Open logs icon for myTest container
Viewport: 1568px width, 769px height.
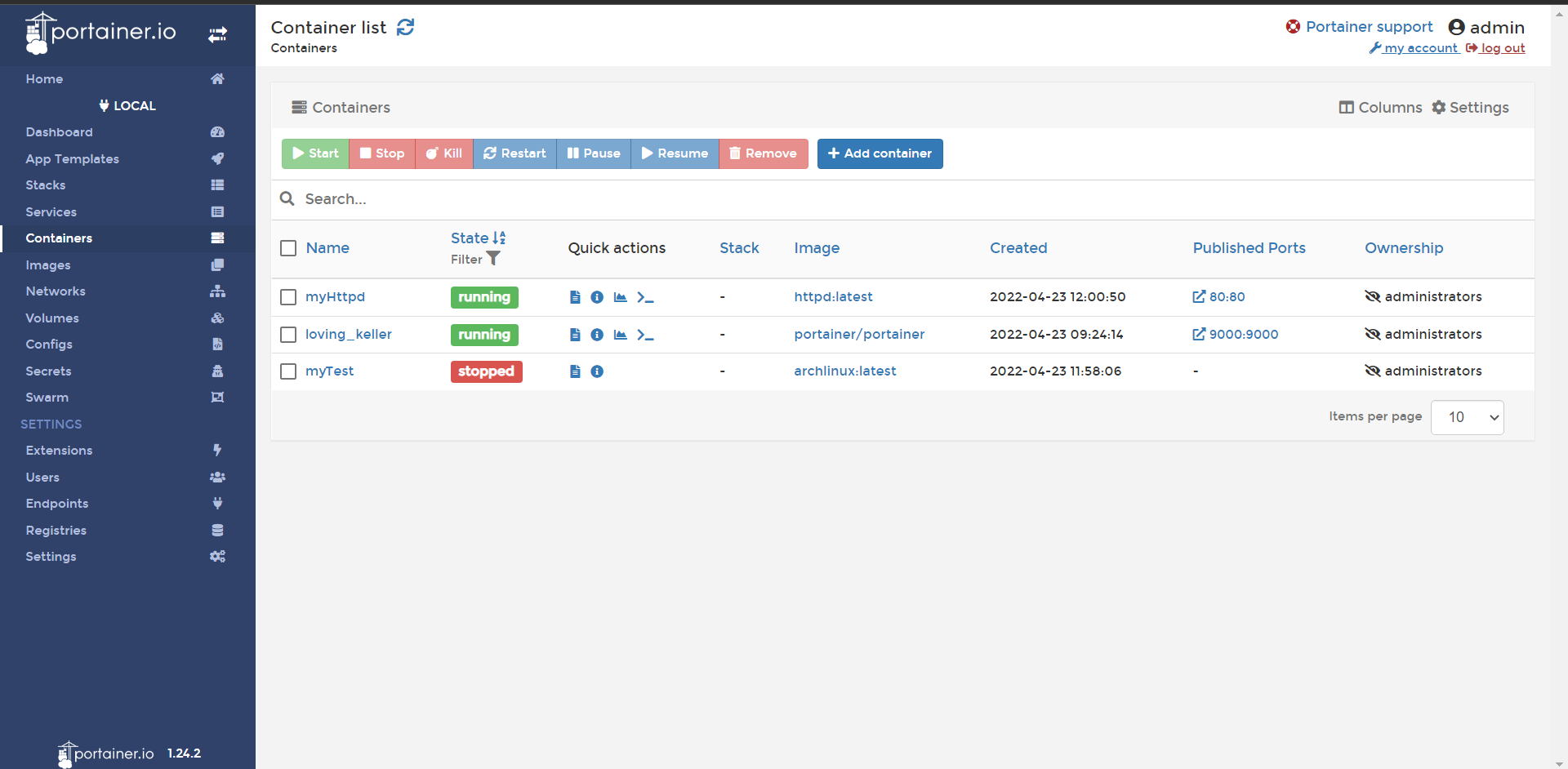575,371
